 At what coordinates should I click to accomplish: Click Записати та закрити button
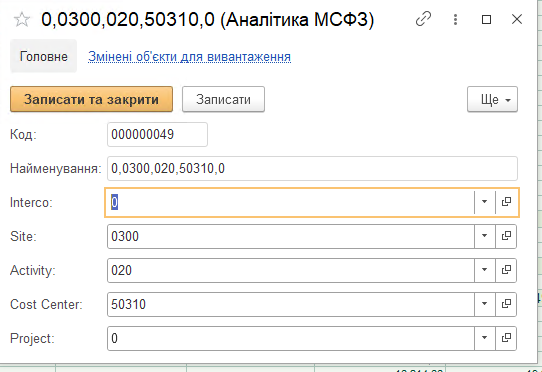tap(91, 100)
